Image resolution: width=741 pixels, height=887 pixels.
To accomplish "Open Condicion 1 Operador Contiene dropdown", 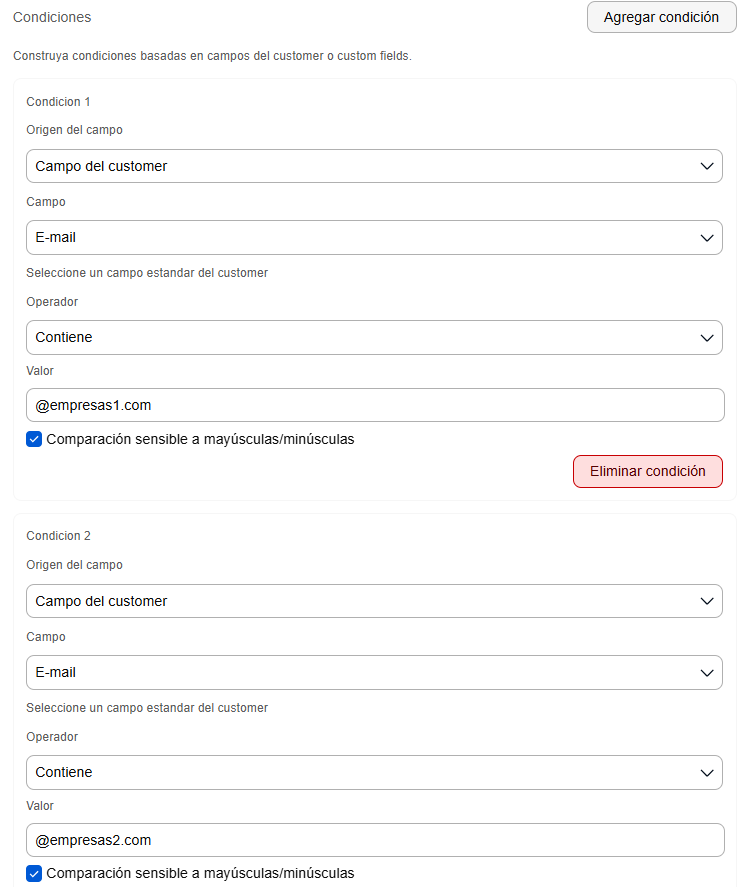I will pyautogui.click(x=374, y=337).
